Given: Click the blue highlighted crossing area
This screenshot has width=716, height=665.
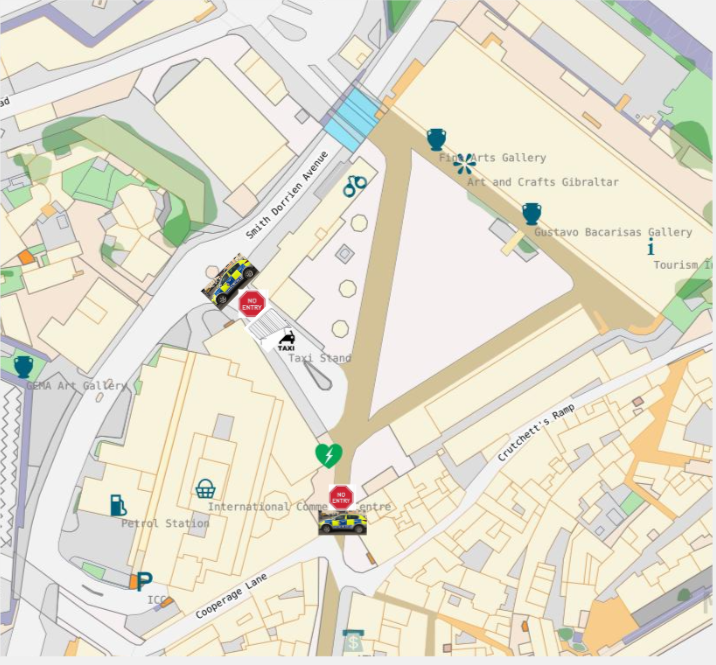Looking at the screenshot, I should pos(353,120).
